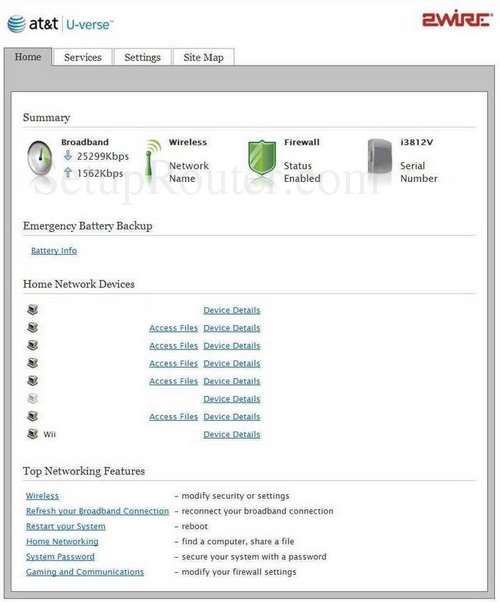Screen dimensions: 500x602
Task: Open the Wireless networking feature link
Action: tap(42, 496)
